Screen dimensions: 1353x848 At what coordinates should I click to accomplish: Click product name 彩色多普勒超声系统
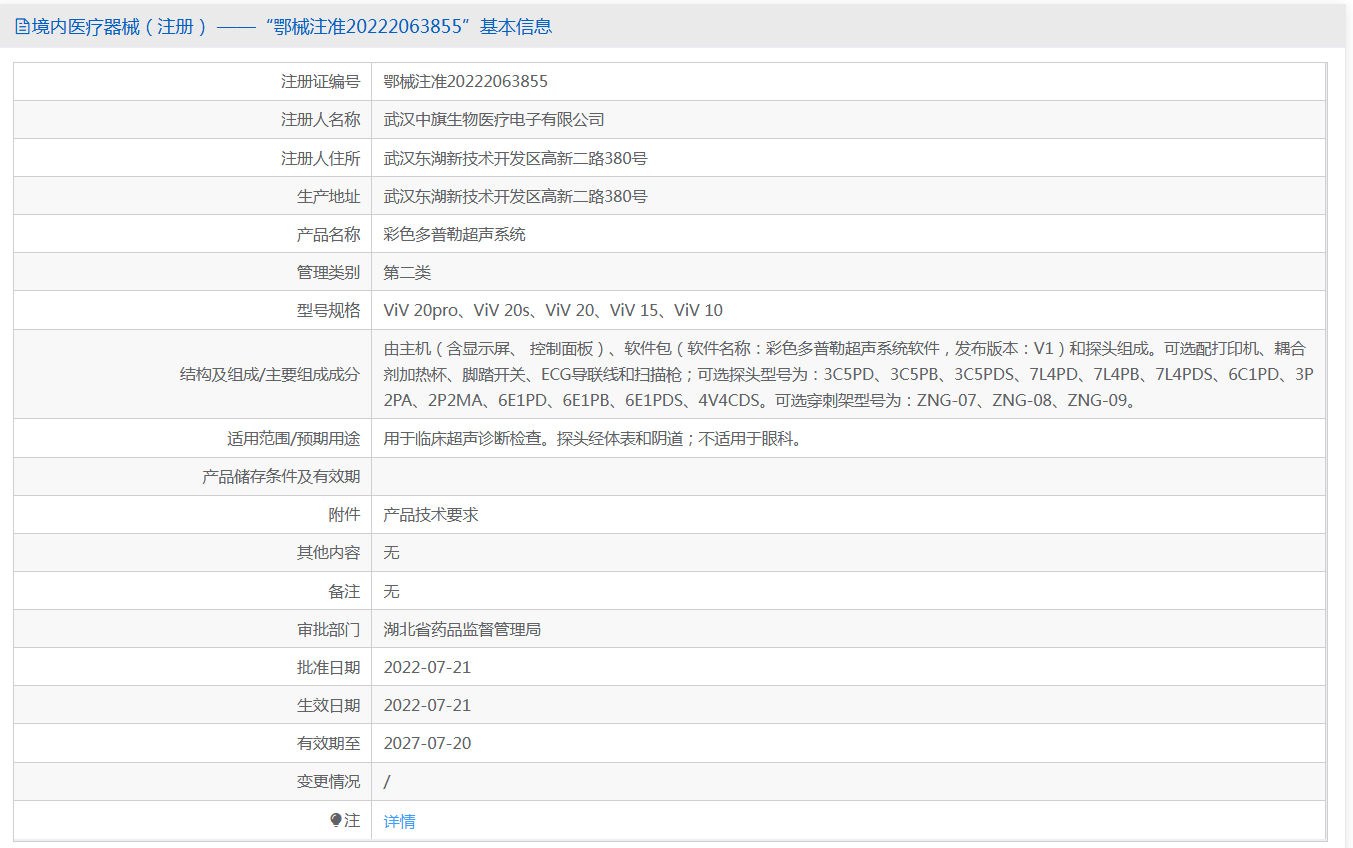tap(455, 234)
